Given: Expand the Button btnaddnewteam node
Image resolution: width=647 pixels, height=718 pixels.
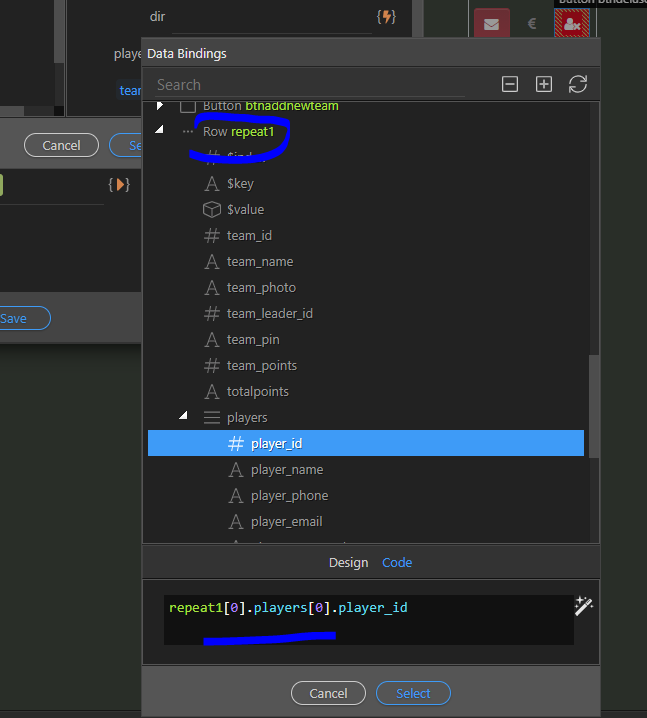Looking at the screenshot, I should pyautogui.click(x=160, y=106).
